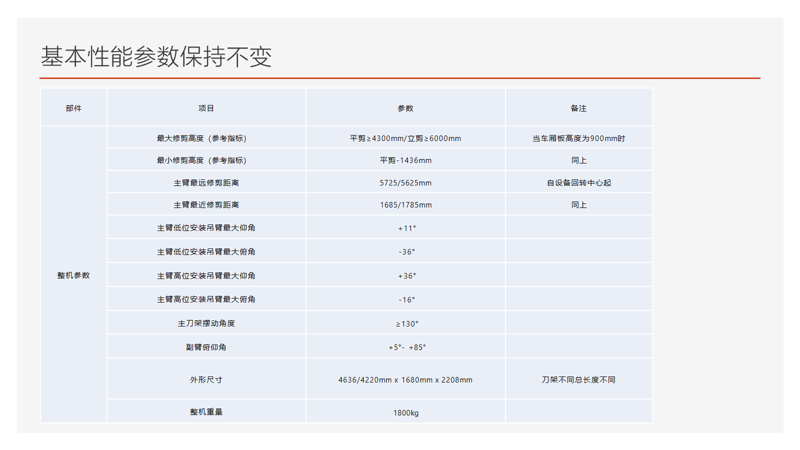The width and height of the screenshot is (800, 450).
Task: Click the 刀架不同总长度不同 remark
Action: coord(578,380)
